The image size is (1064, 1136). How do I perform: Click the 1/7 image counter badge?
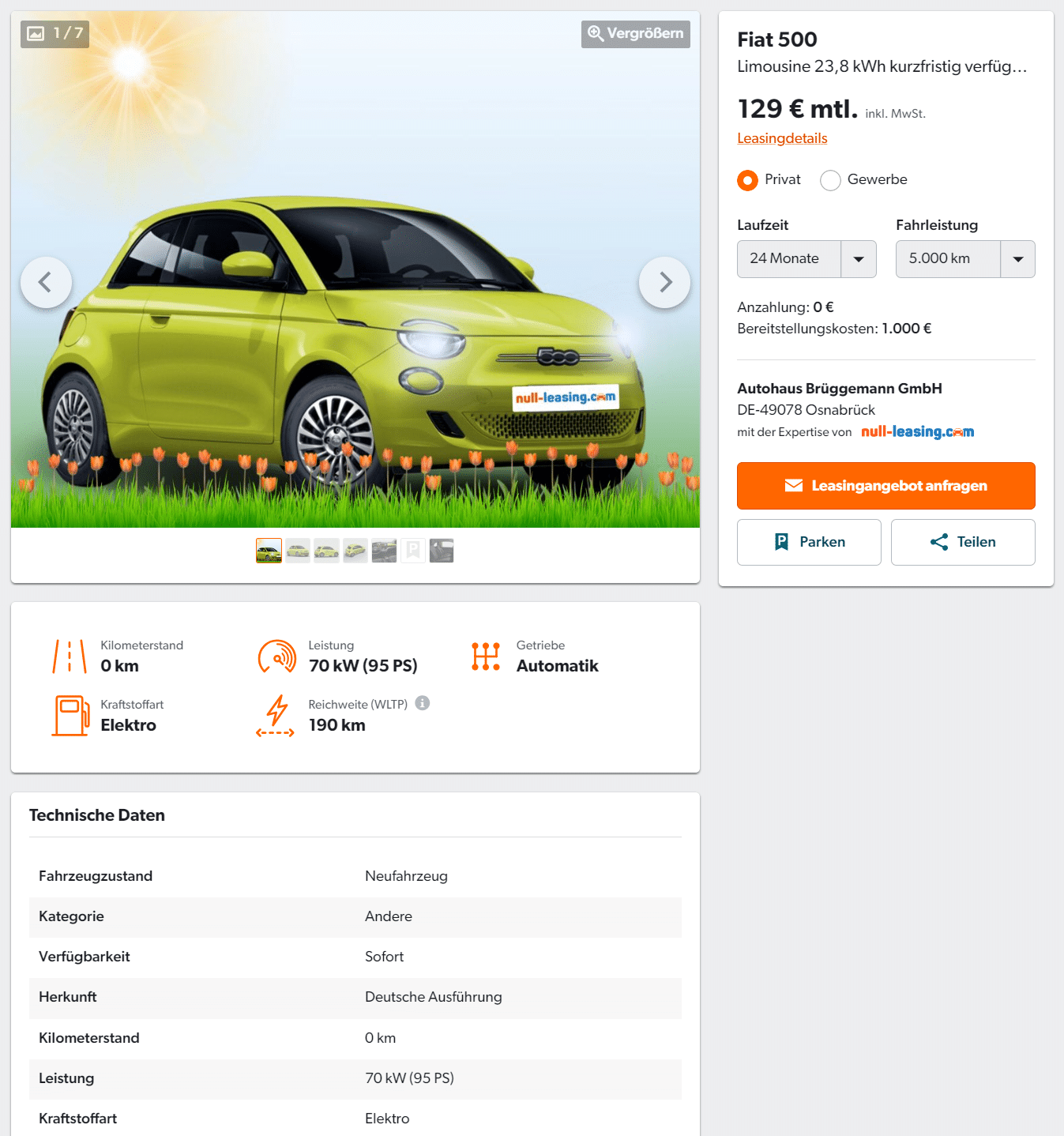(55, 34)
